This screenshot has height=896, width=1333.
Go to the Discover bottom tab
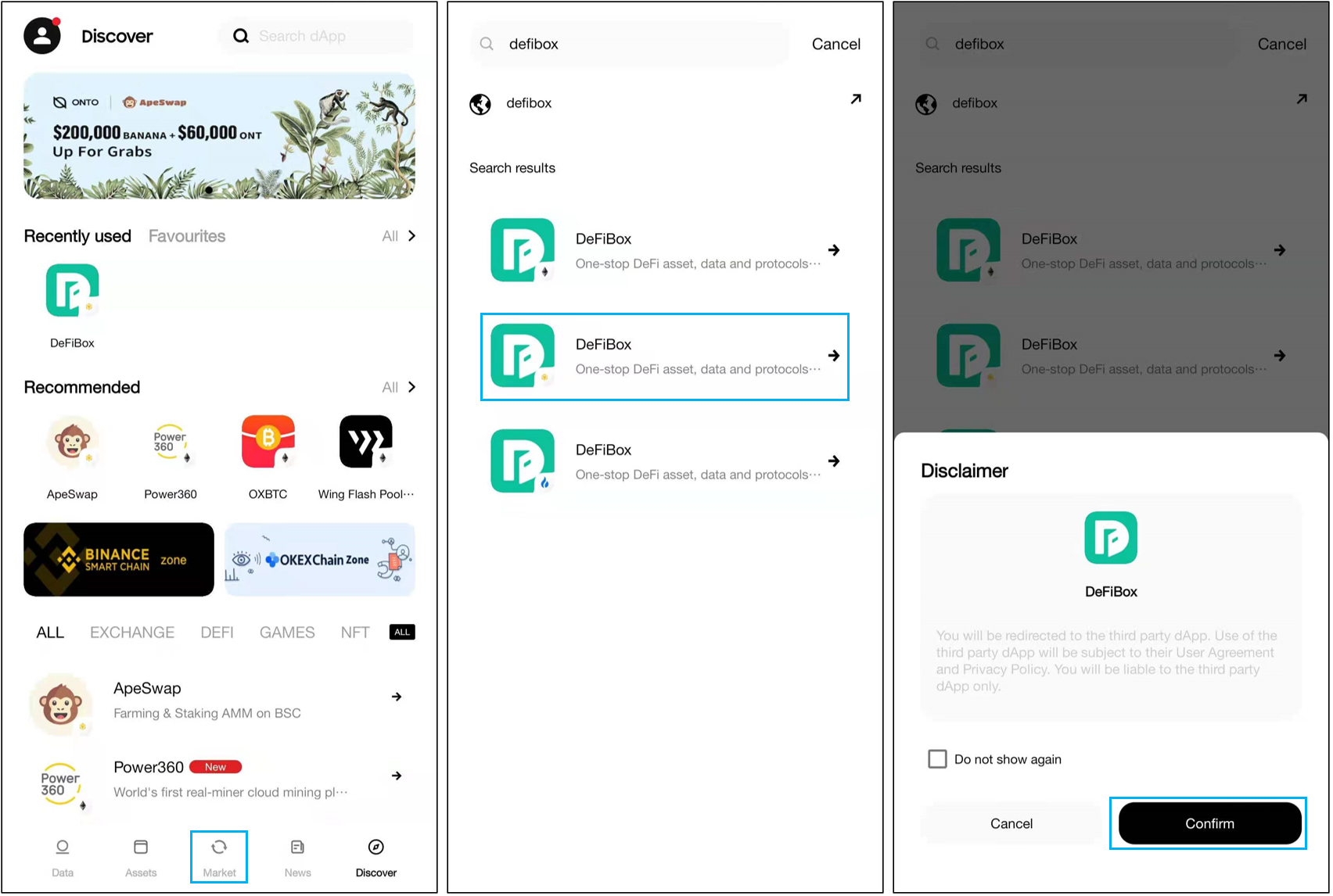pyautogui.click(x=376, y=858)
